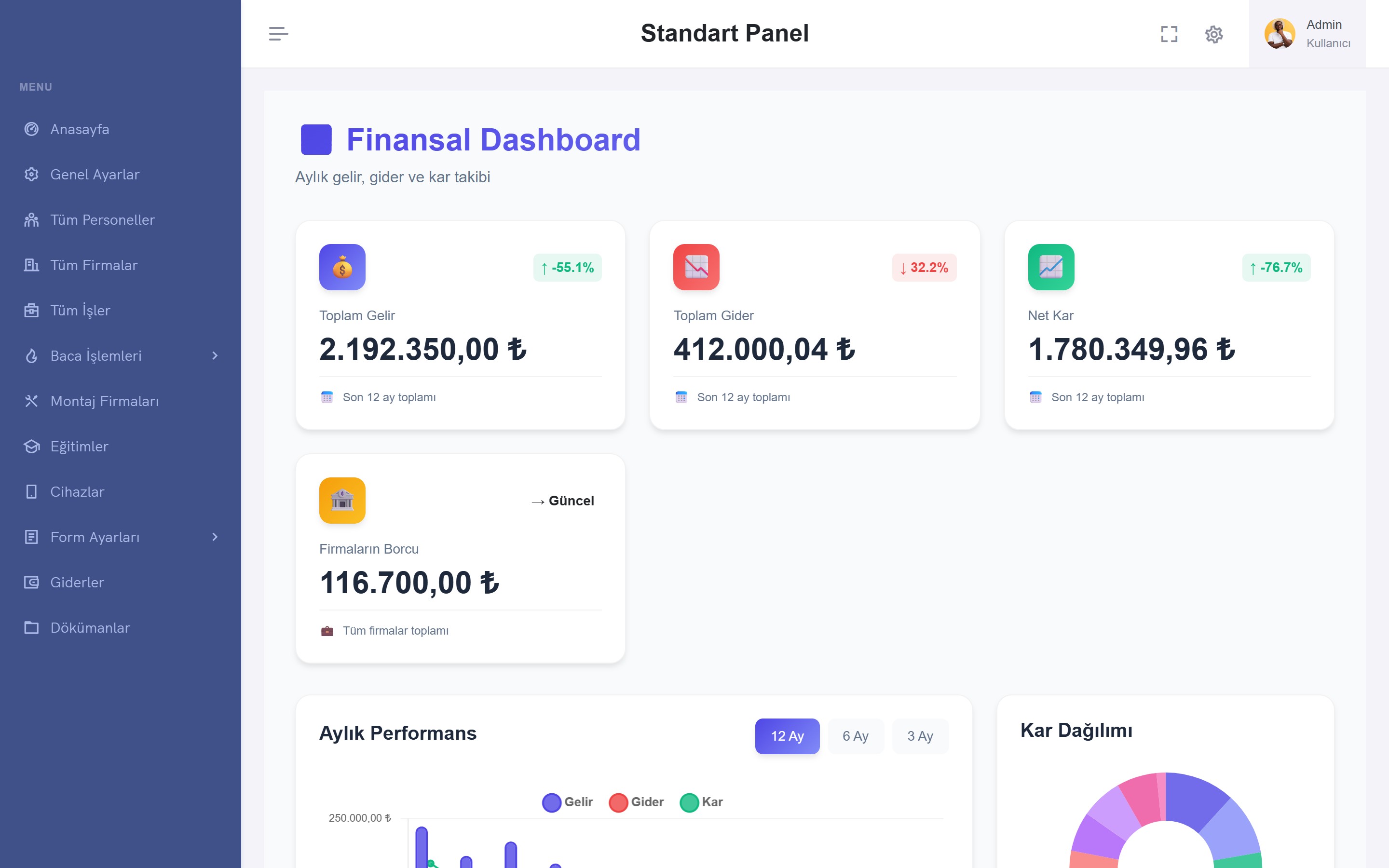The height and width of the screenshot is (868, 1389).
Task: Open the Admin Kullanıcı profile dropdown
Action: tap(1307, 34)
